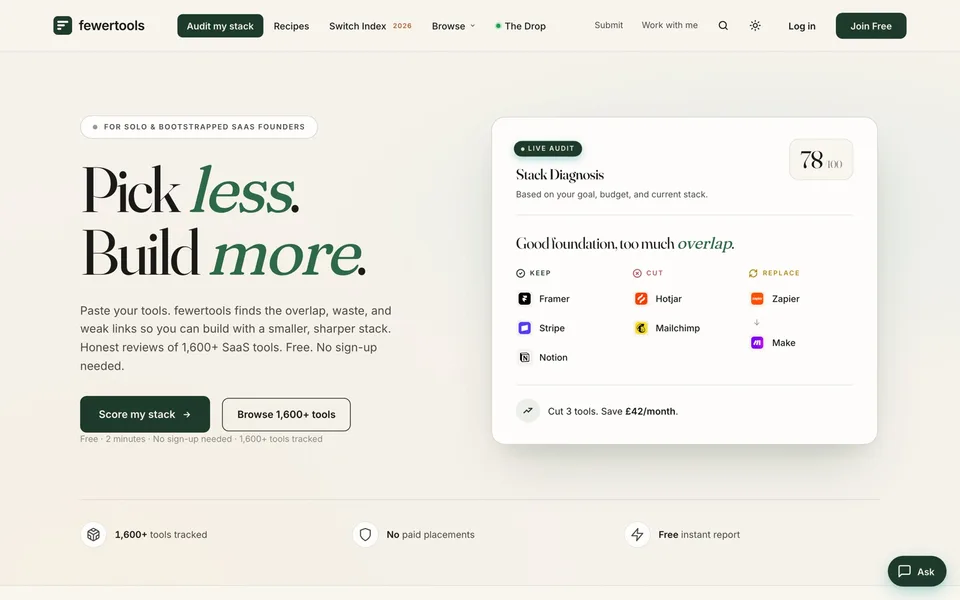960x600 pixels.
Task: Open the Switch Index 2026 page
Action: point(370,26)
